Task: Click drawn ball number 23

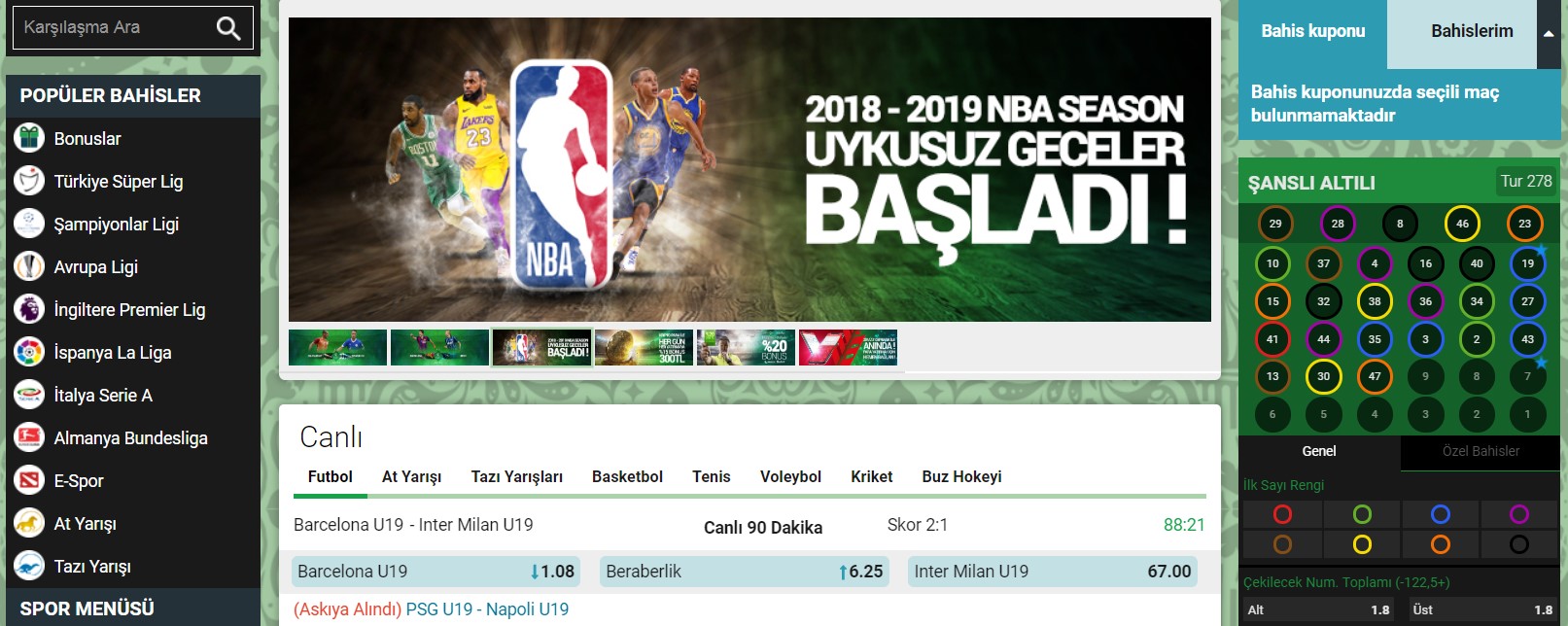Action: coord(1524,224)
